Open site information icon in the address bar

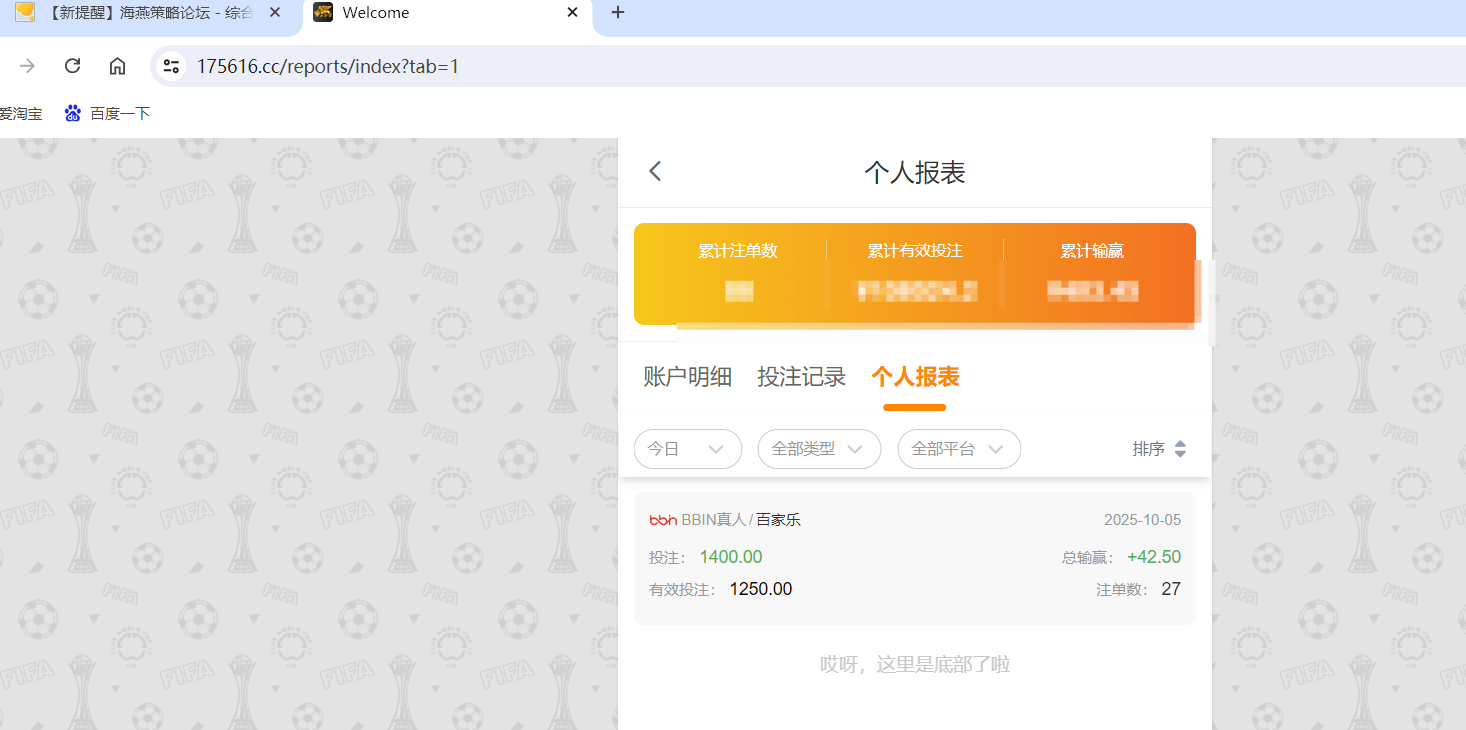(x=170, y=65)
